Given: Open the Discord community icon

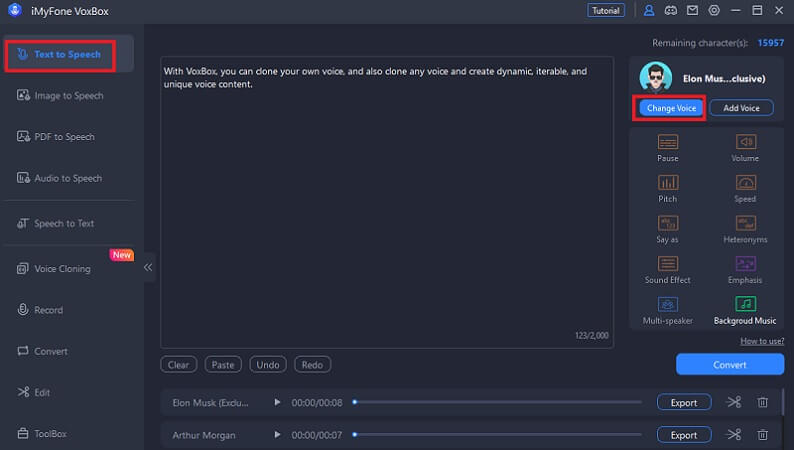Looking at the screenshot, I should click(670, 11).
